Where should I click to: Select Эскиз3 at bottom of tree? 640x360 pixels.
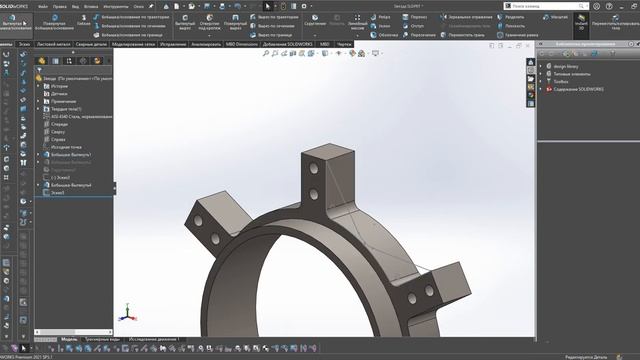coord(57,193)
